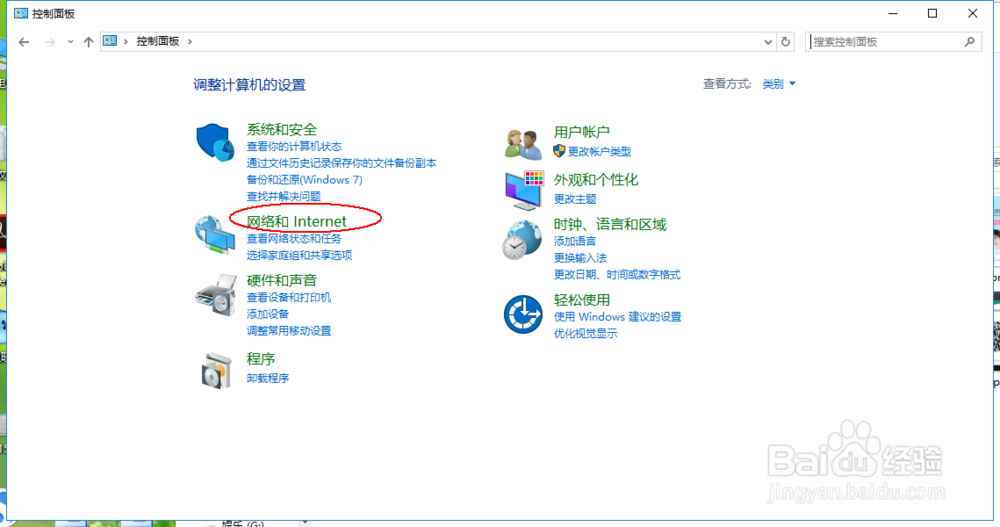
Task: Click 查看方式 label
Action: pos(727,84)
